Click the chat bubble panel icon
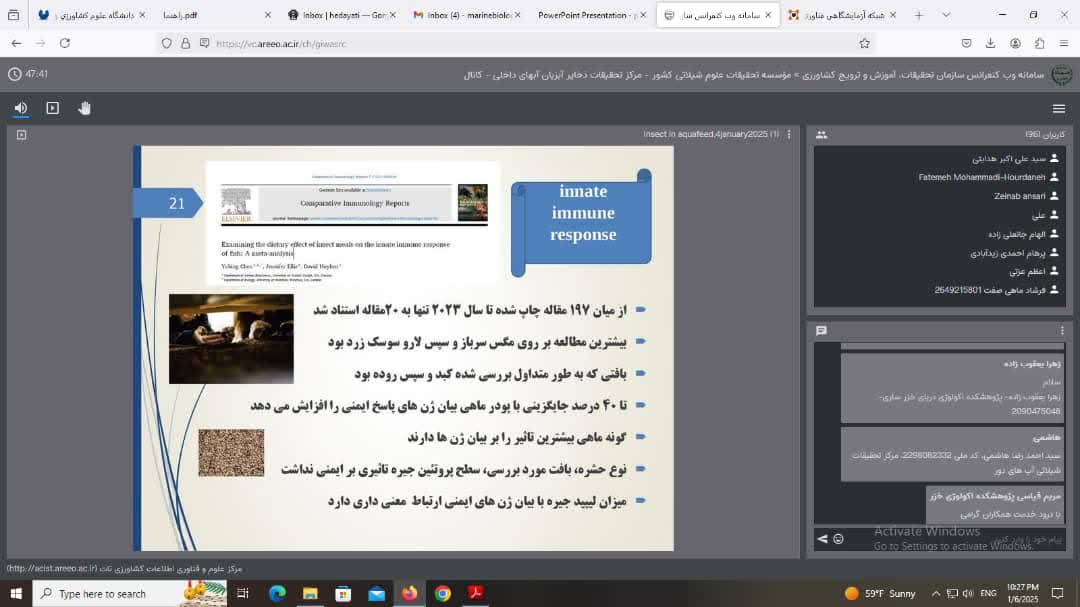Screen dimensions: 1080x607 tap(821, 330)
